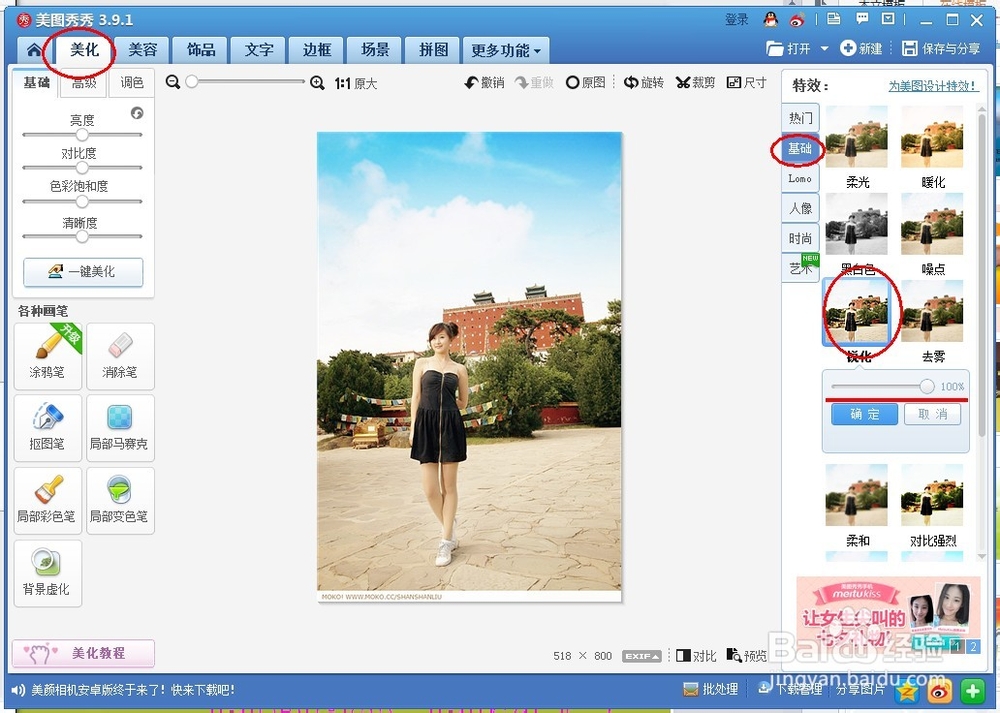Open the 拼图 collage tab
Image resolution: width=1000 pixels, height=713 pixels.
[434, 50]
